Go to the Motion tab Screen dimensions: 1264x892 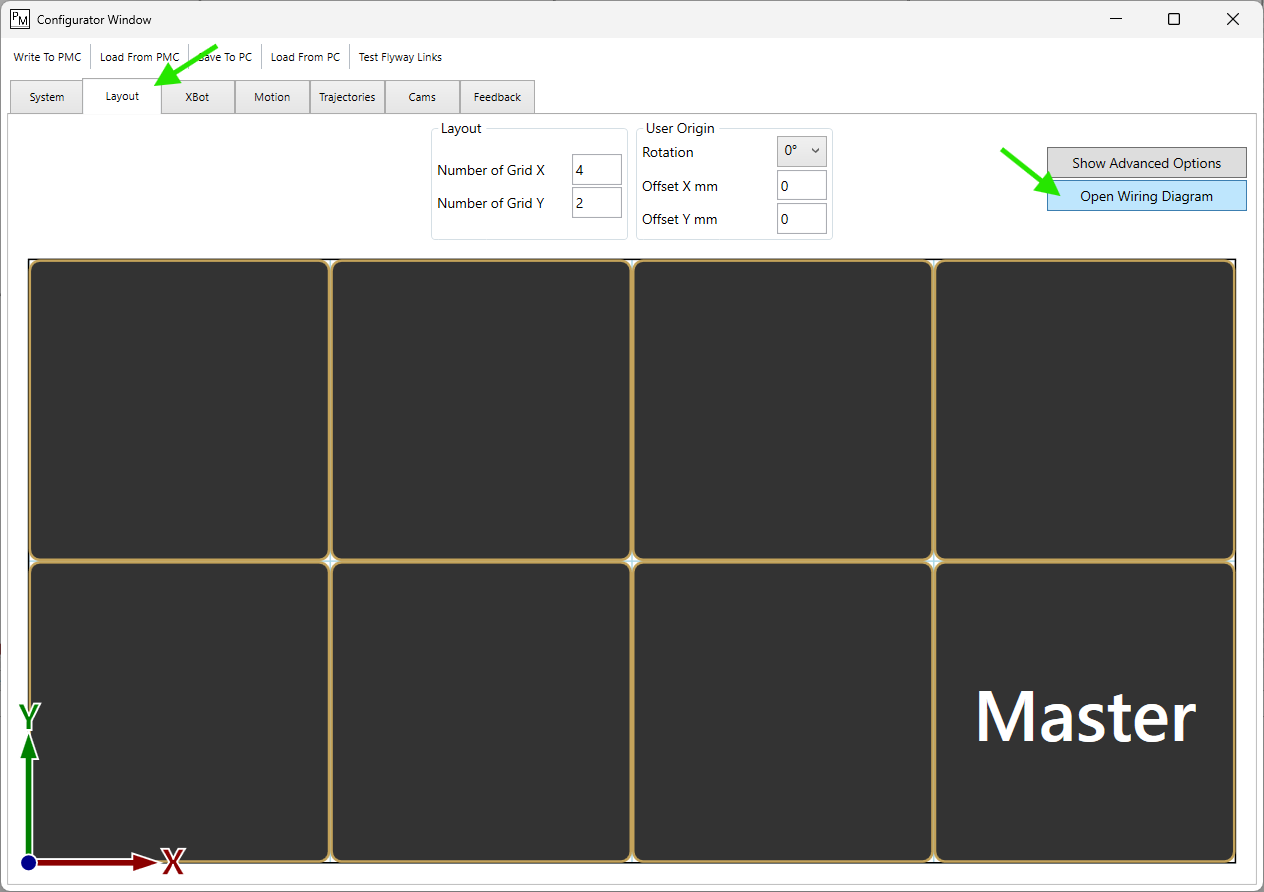[x=272, y=97]
